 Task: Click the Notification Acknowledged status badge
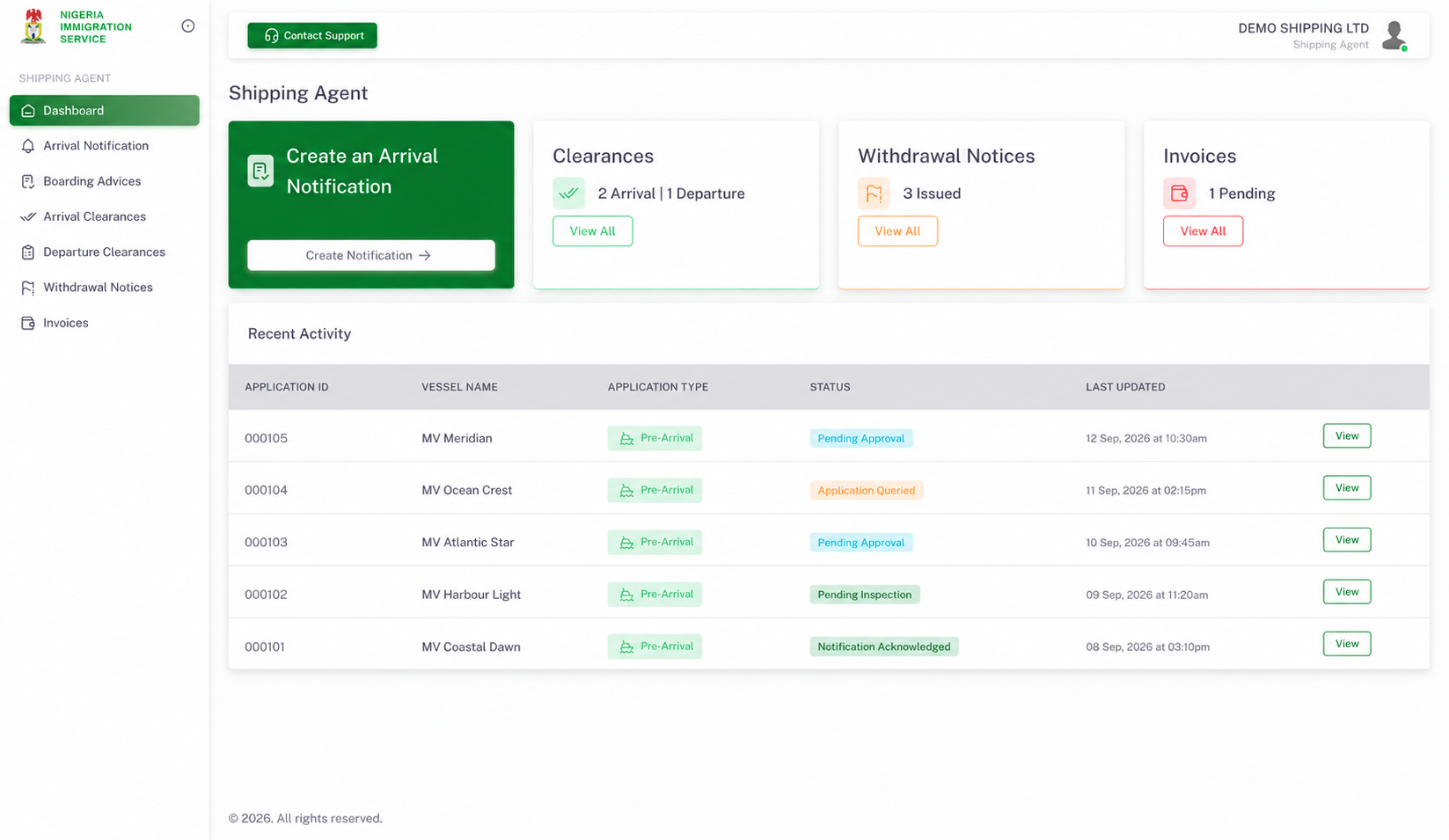(x=884, y=646)
